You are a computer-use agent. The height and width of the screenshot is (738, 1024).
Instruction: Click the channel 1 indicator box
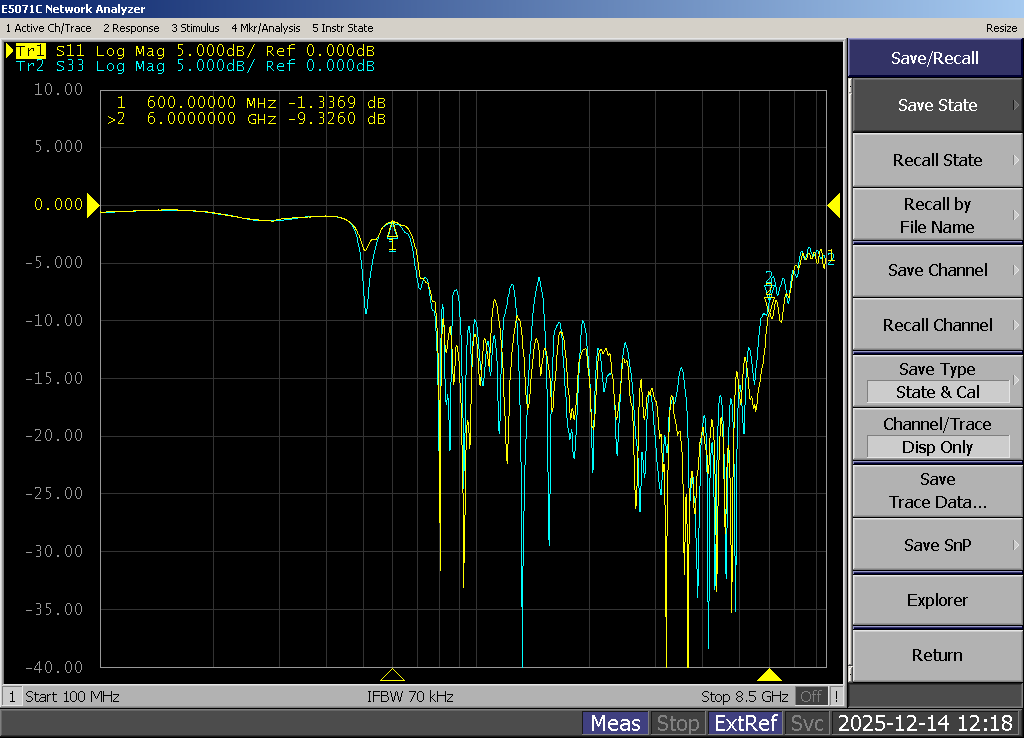13,696
